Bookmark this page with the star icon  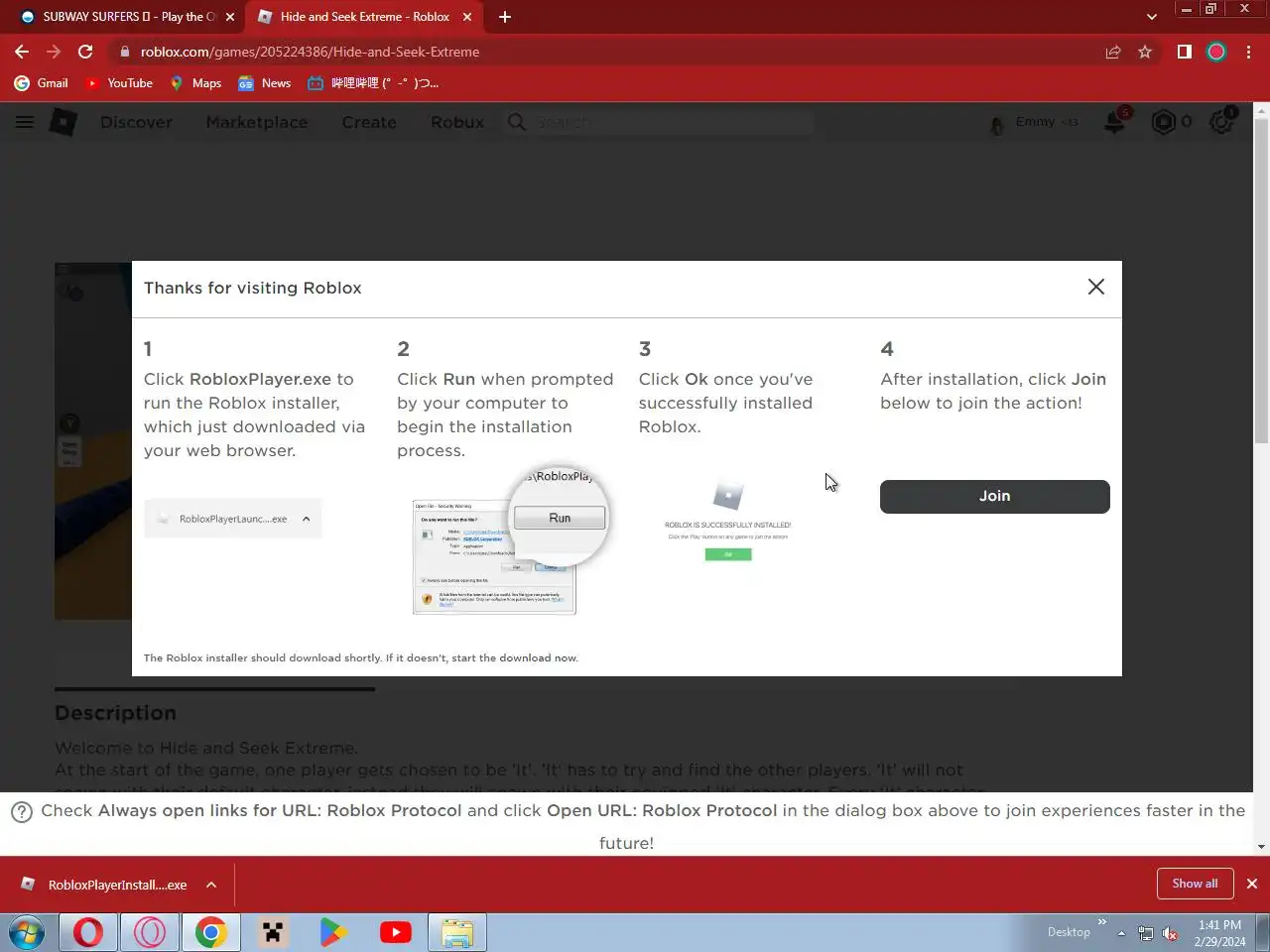tap(1145, 52)
